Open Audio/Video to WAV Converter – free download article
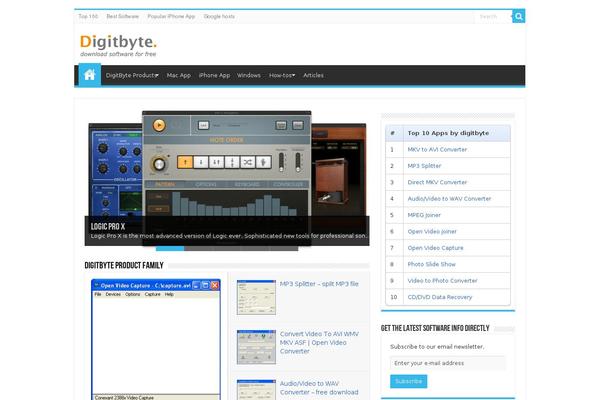Image resolution: width=600 pixels, height=400 pixels. click(319, 388)
